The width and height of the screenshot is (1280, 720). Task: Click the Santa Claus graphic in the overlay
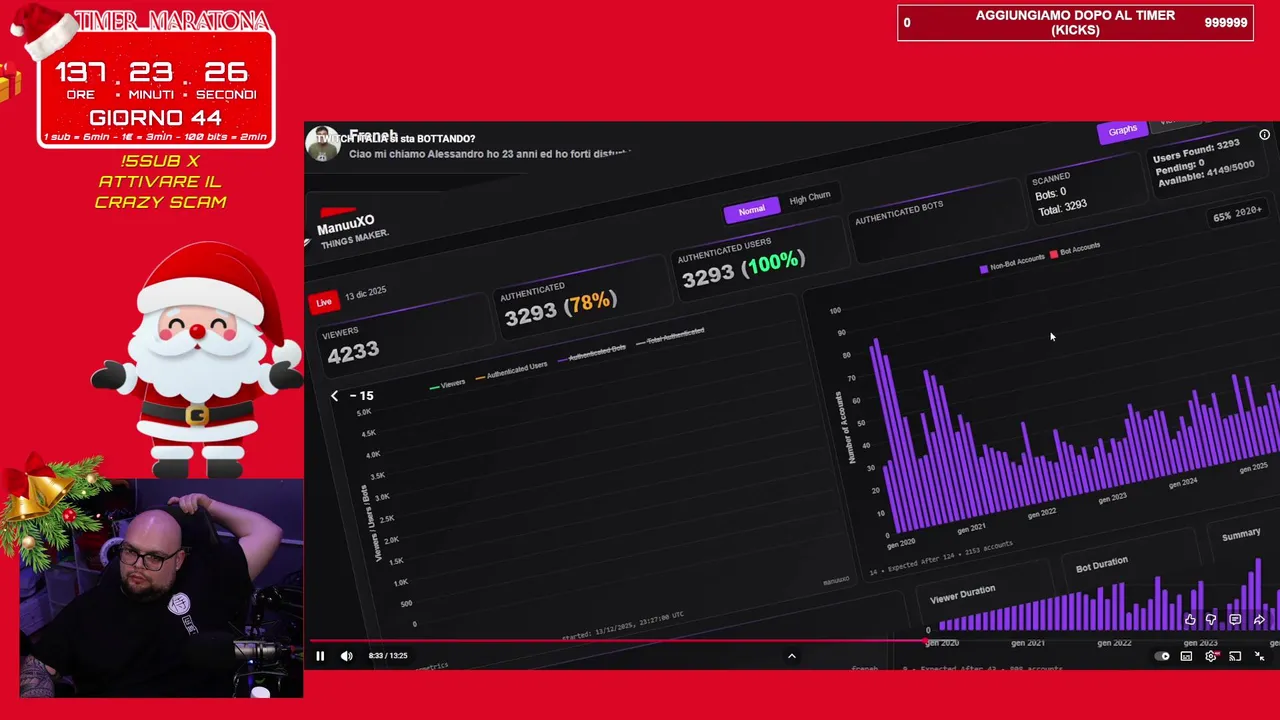pyautogui.click(x=197, y=360)
